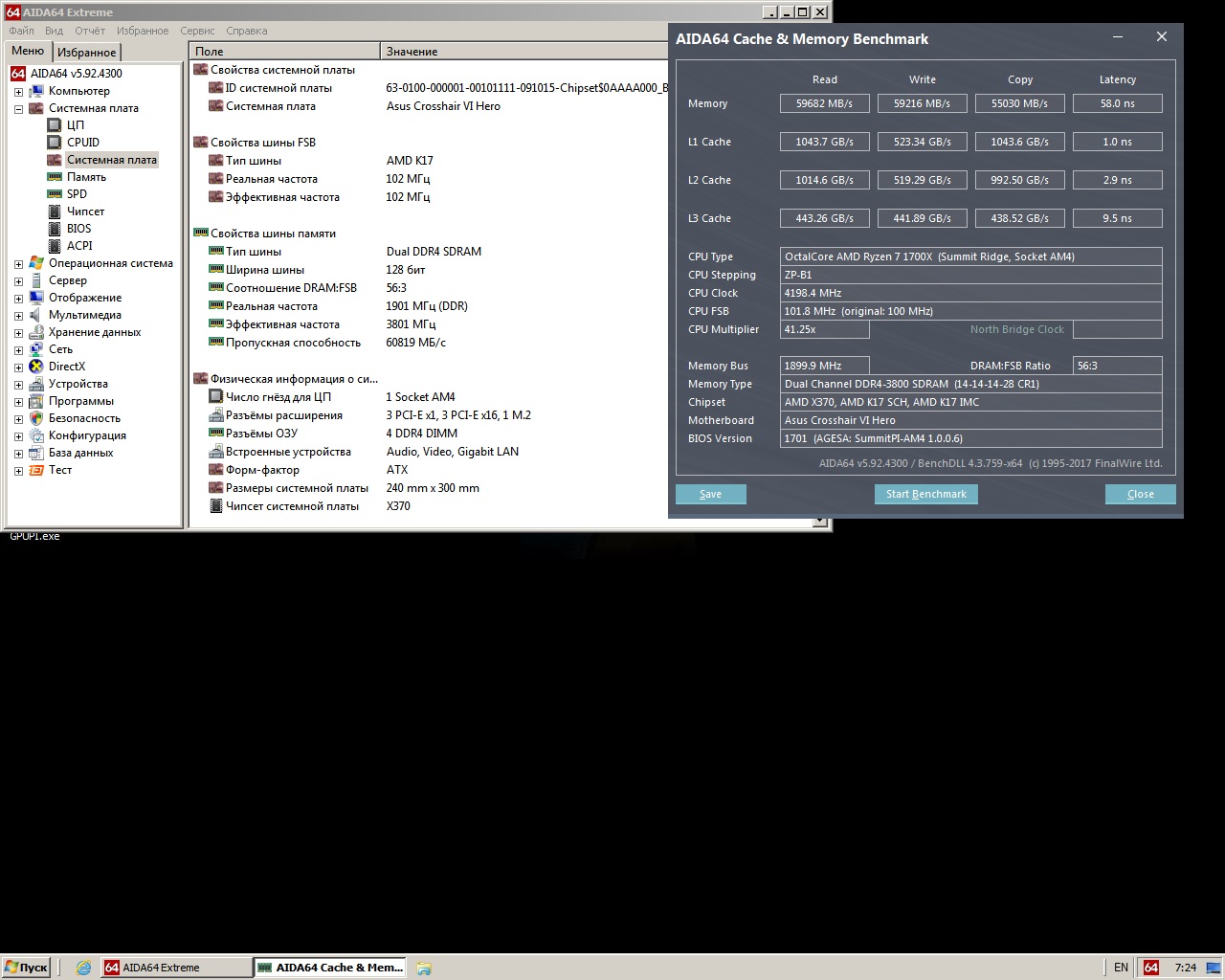Screen dimensions: 1225x980
Task: Click the Сервер icon in tree
Action: tap(36, 280)
